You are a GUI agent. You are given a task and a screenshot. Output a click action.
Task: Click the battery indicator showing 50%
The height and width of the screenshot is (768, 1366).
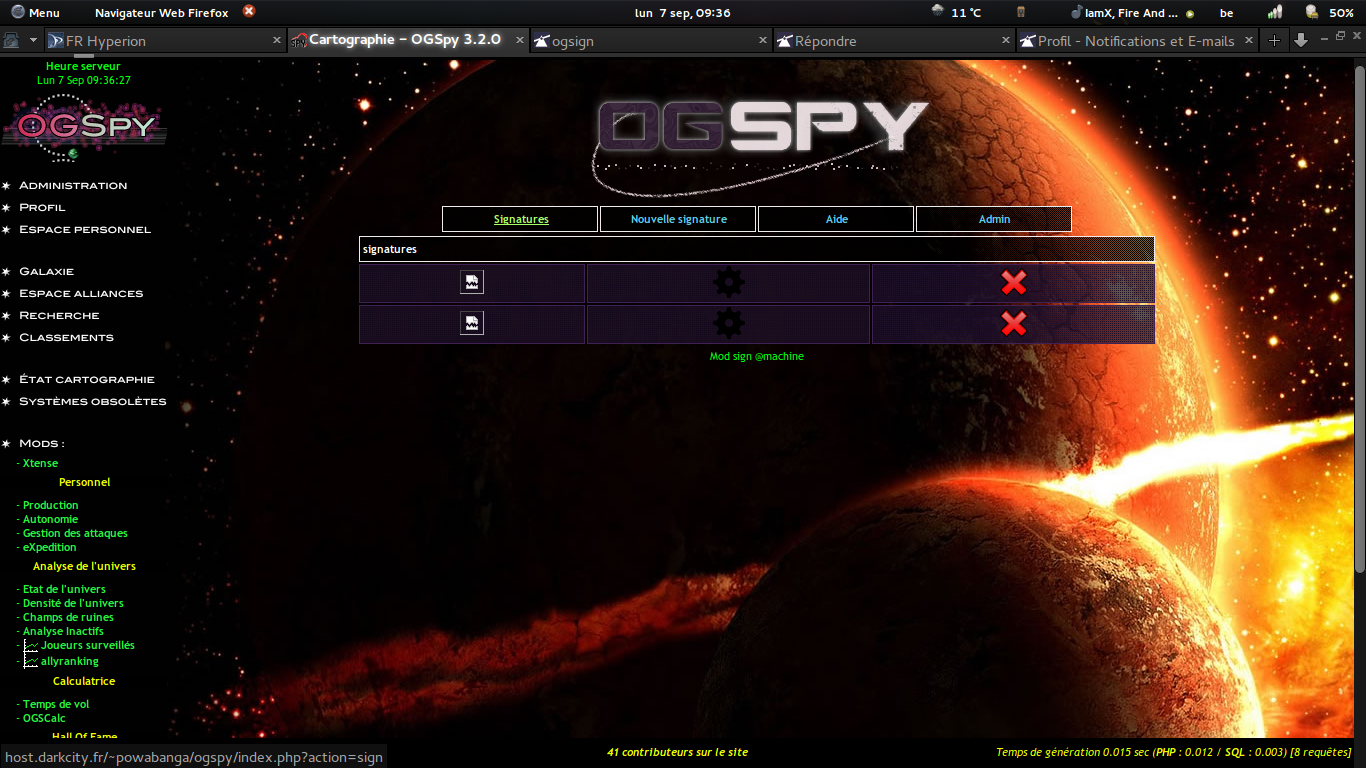click(x=1330, y=13)
